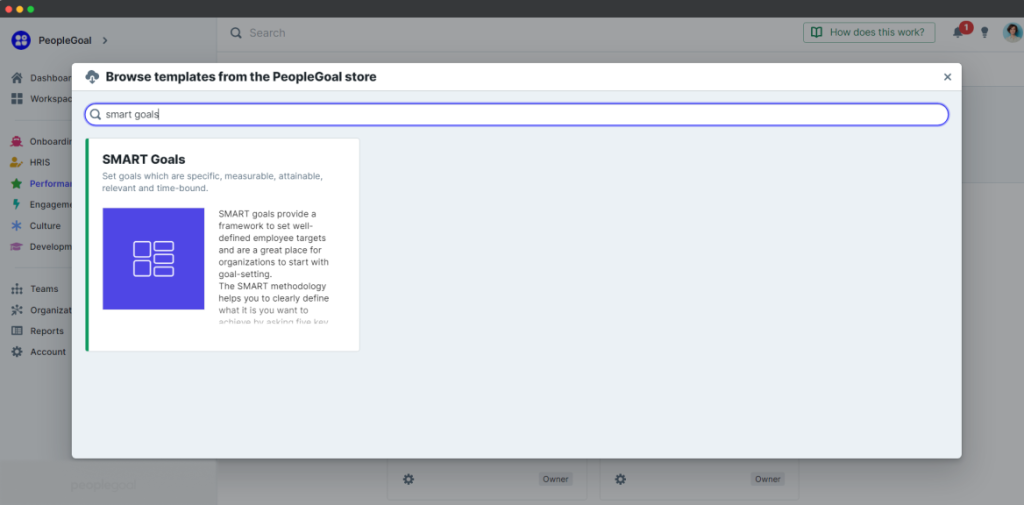This screenshot has height=505, width=1024.
Task: Click the Performance star icon
Action: (17, 184)
